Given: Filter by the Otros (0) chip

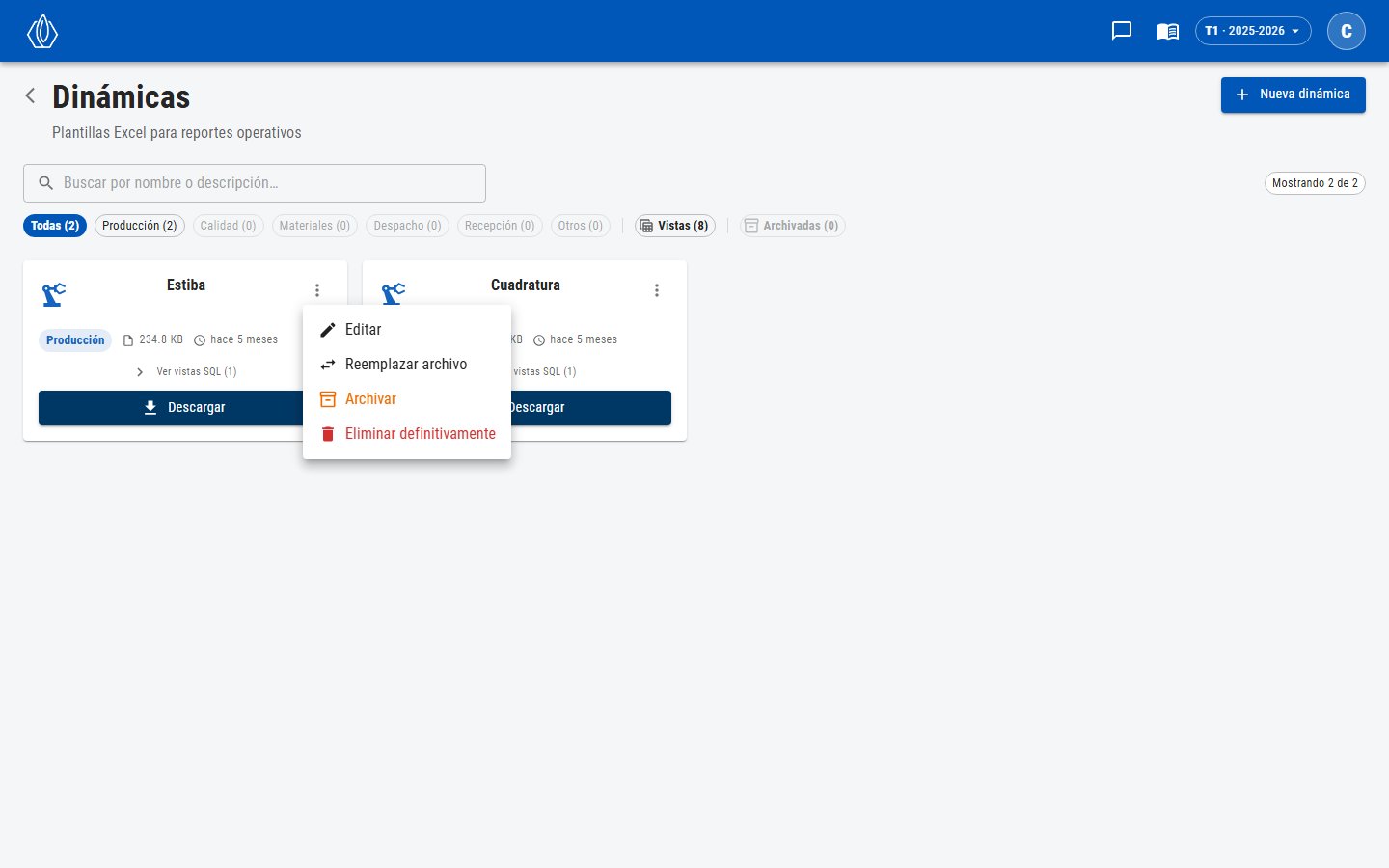Looking at the screenshot, I should (x=581, y=226).
